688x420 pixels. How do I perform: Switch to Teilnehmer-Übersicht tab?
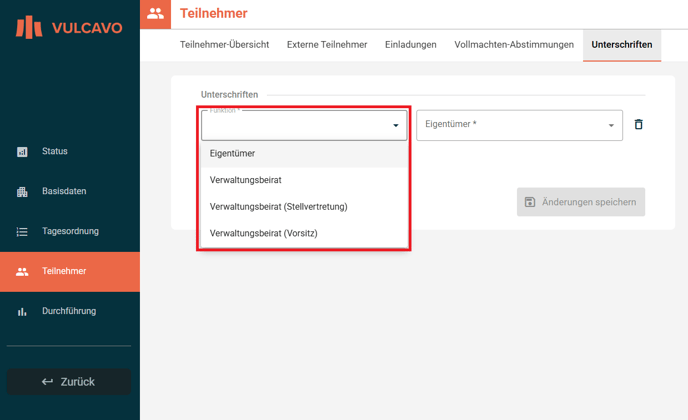tap(224, 45)
